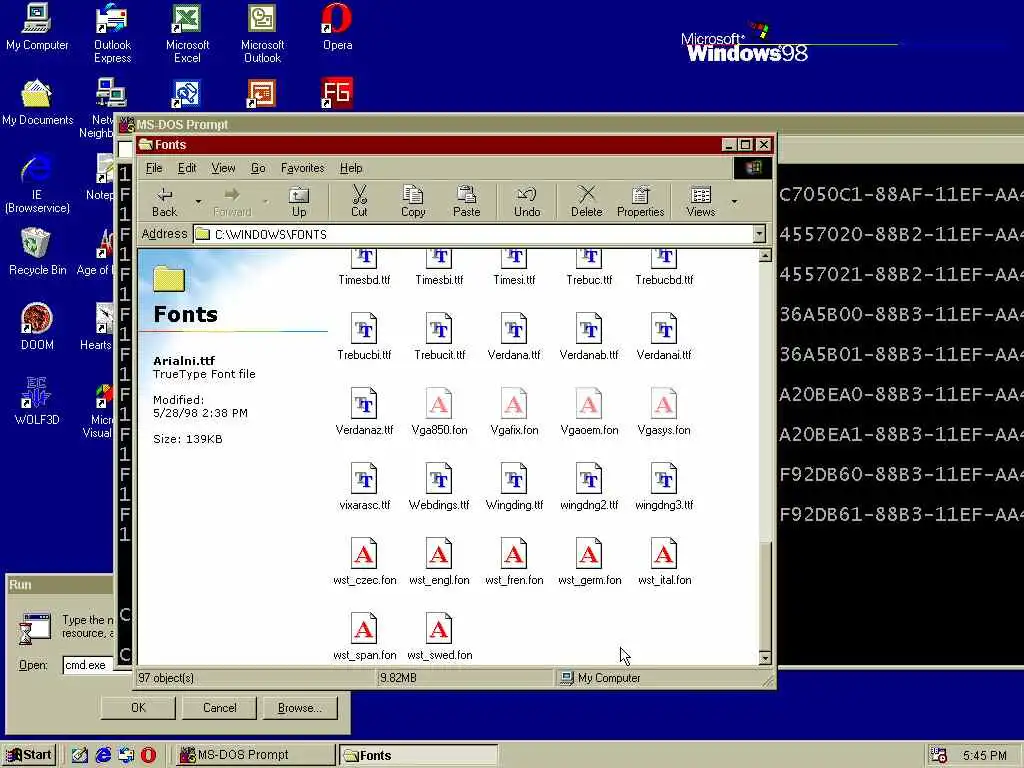Select the wst_engl.fon font file

click(x=439, y=562)
